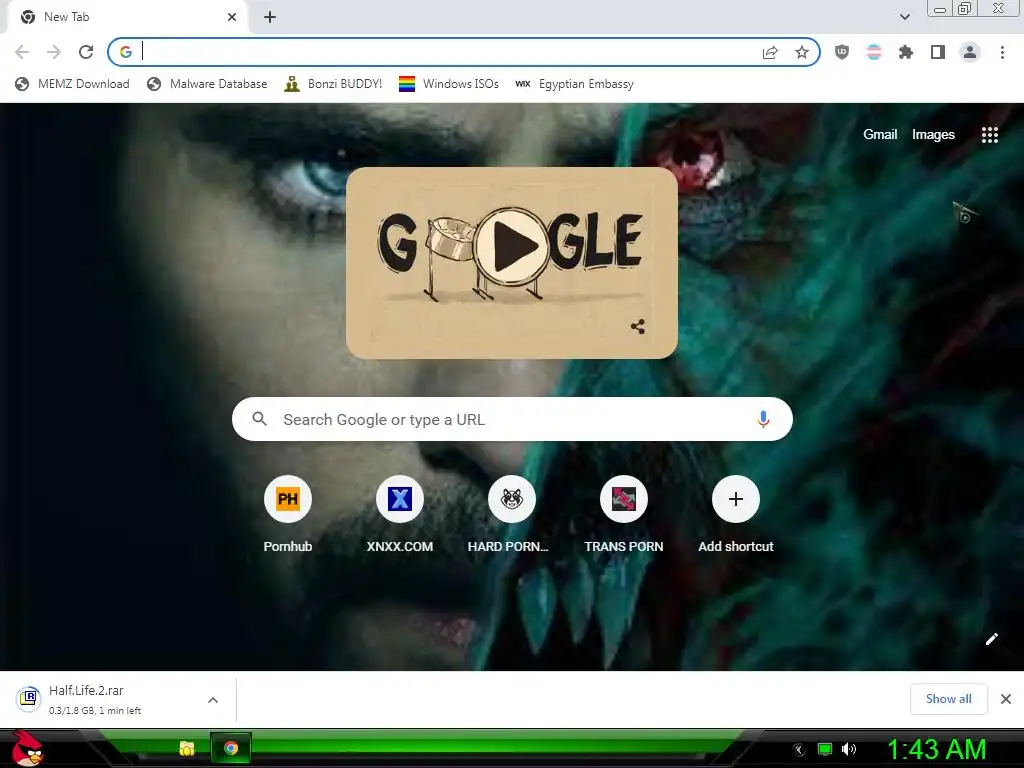Bookmark this tab with the star icon
1024x768 pixels.
pyautogui.click(x=802, y=52)
